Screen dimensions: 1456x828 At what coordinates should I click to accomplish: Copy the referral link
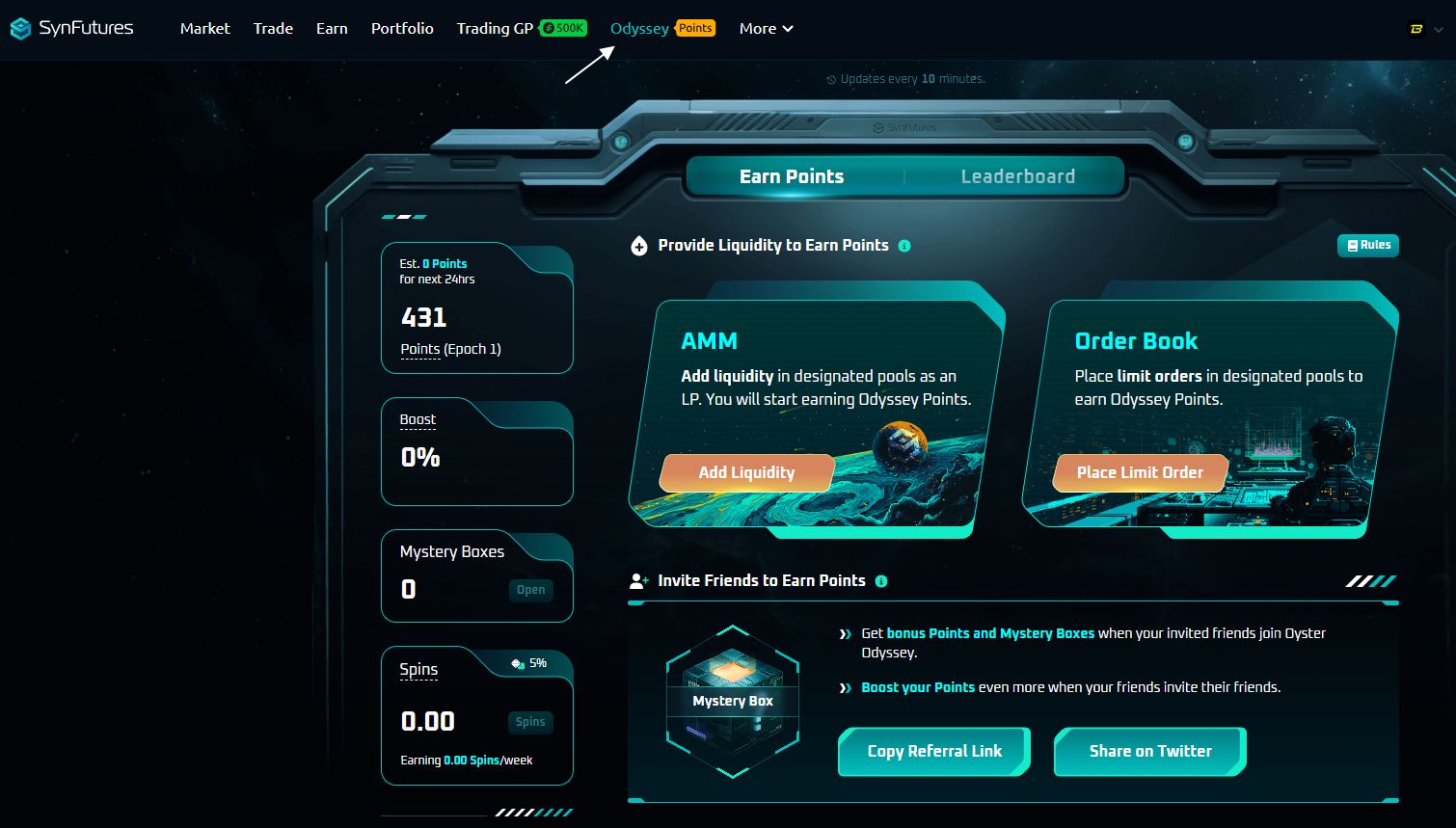tap(934, 752)
